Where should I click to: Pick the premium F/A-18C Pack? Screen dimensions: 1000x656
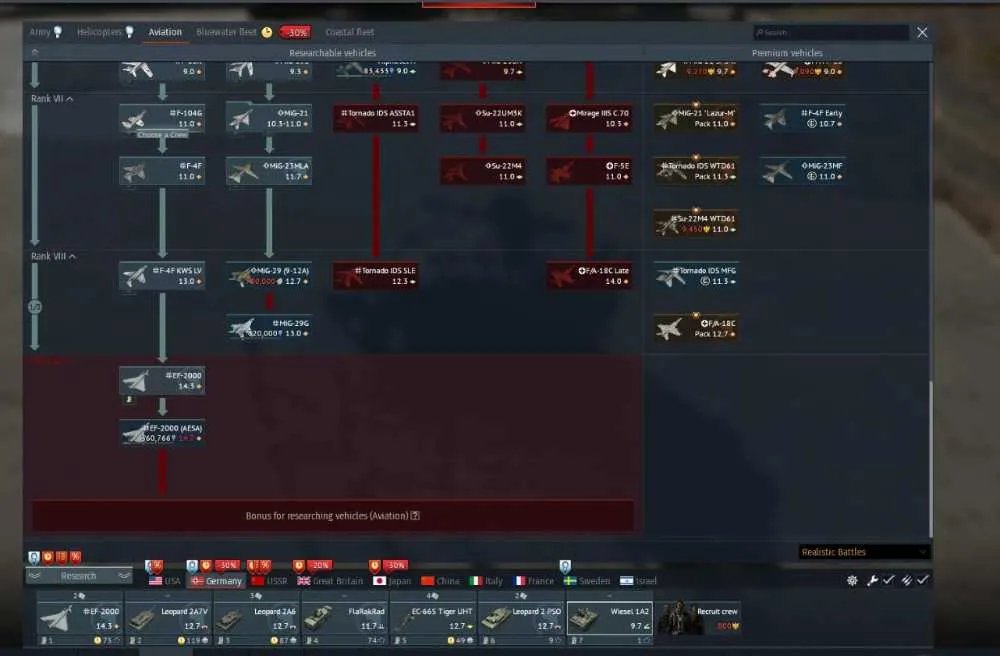(696, 328)
